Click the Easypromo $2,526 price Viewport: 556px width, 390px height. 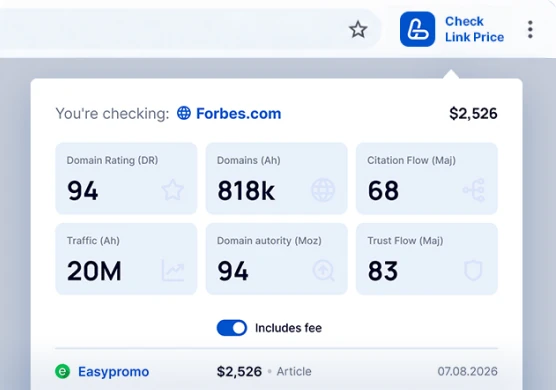pos(239,372)
